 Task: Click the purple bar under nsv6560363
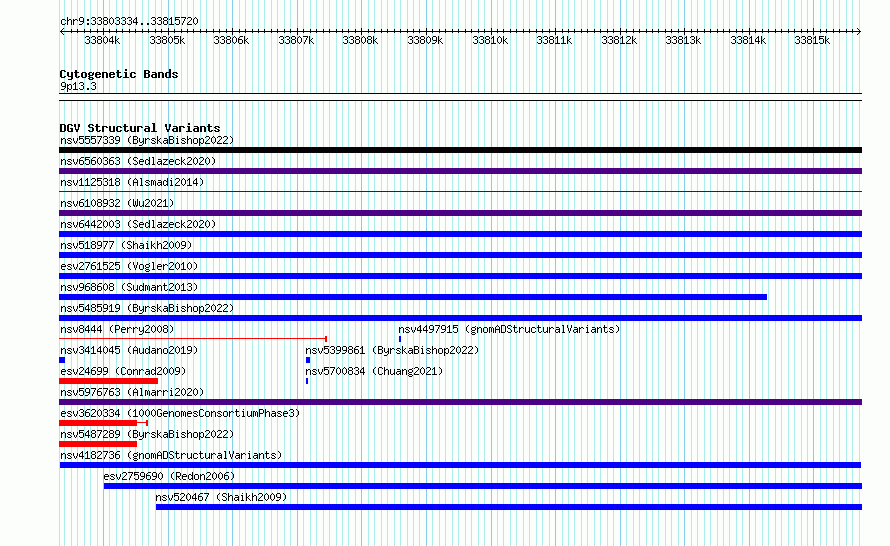pyautogui.click(x=460, y=171)
